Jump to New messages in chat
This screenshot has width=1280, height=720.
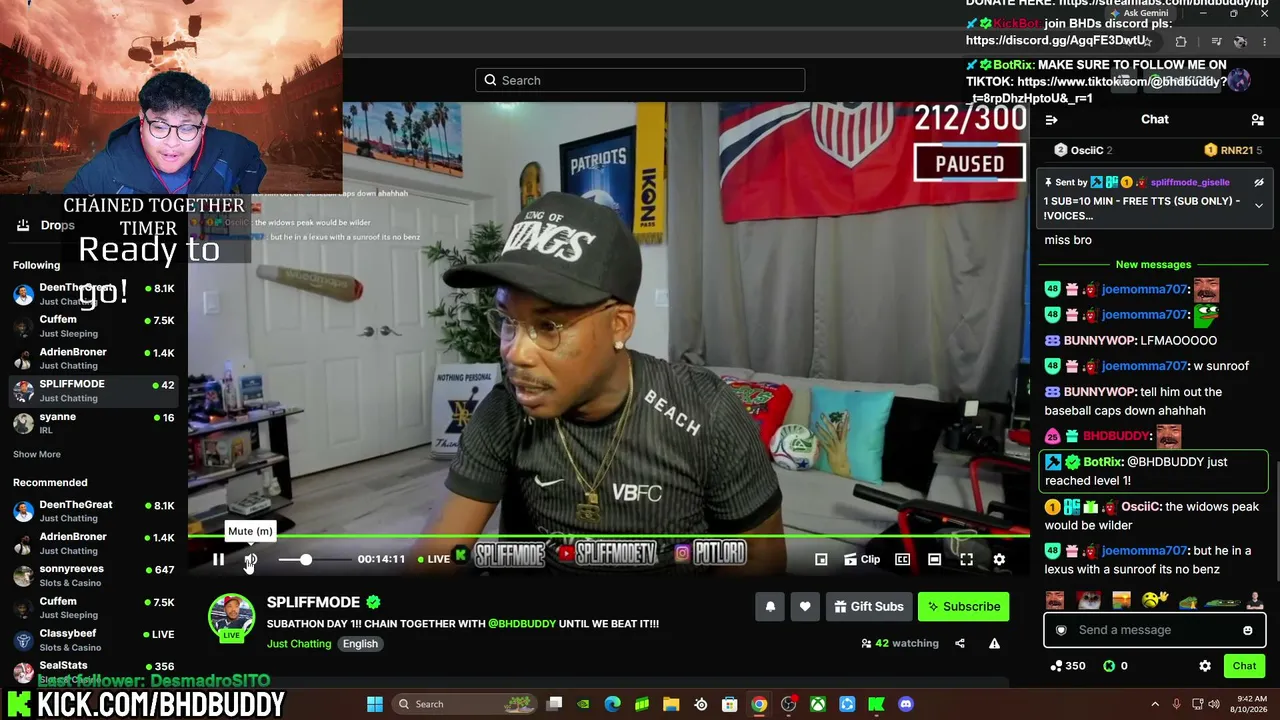click(x=1153, y=265)
